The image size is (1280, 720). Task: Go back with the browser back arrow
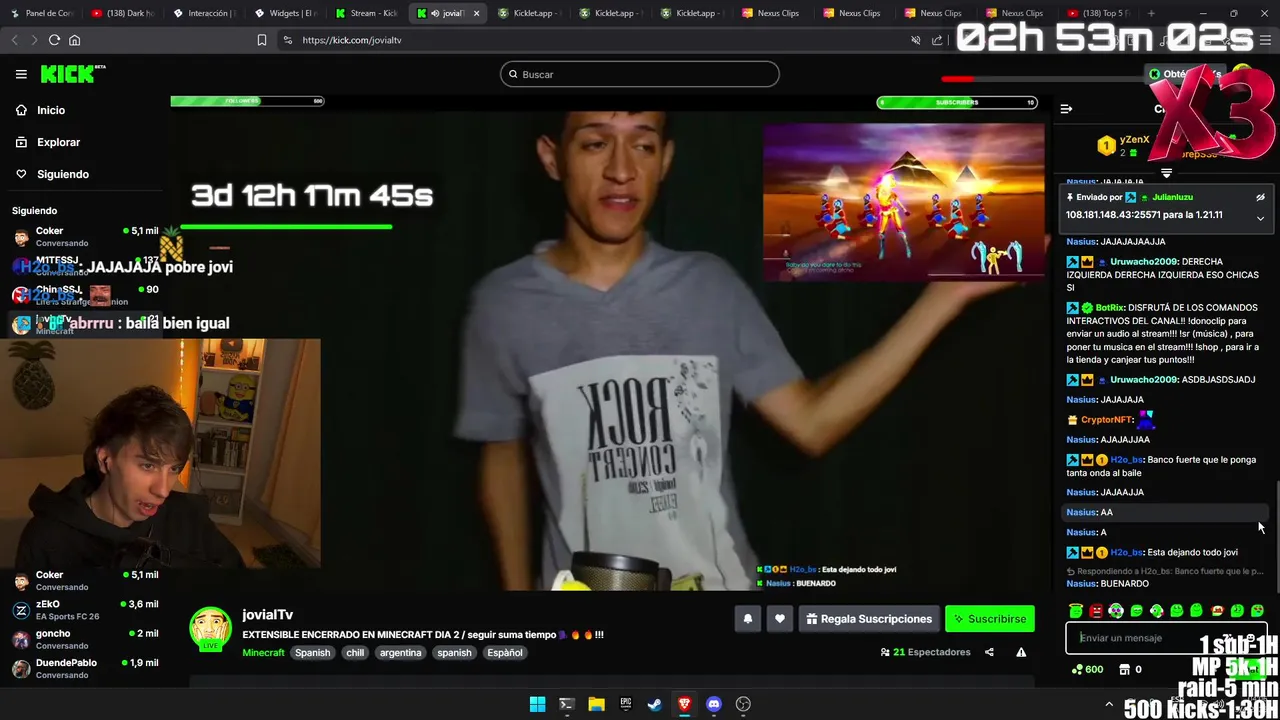[x=14, y=40]
